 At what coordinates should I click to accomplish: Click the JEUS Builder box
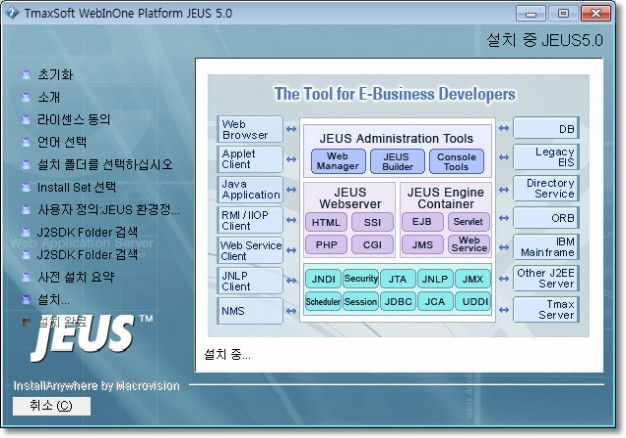397,161
